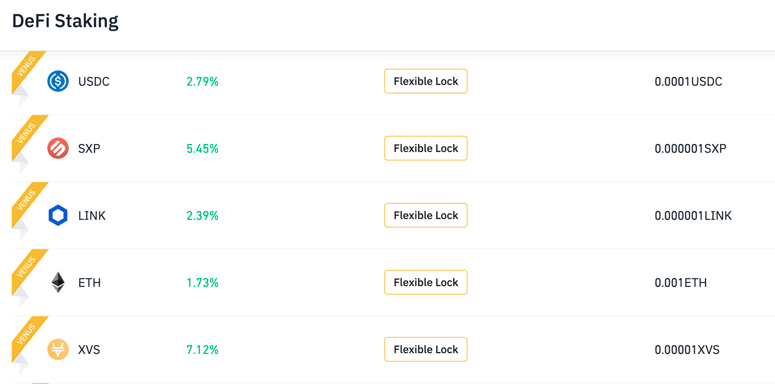This screenshot has width=775, height=384.
Task: Select Flexible Lock for SXP
Action: click(x=426, y=148)
